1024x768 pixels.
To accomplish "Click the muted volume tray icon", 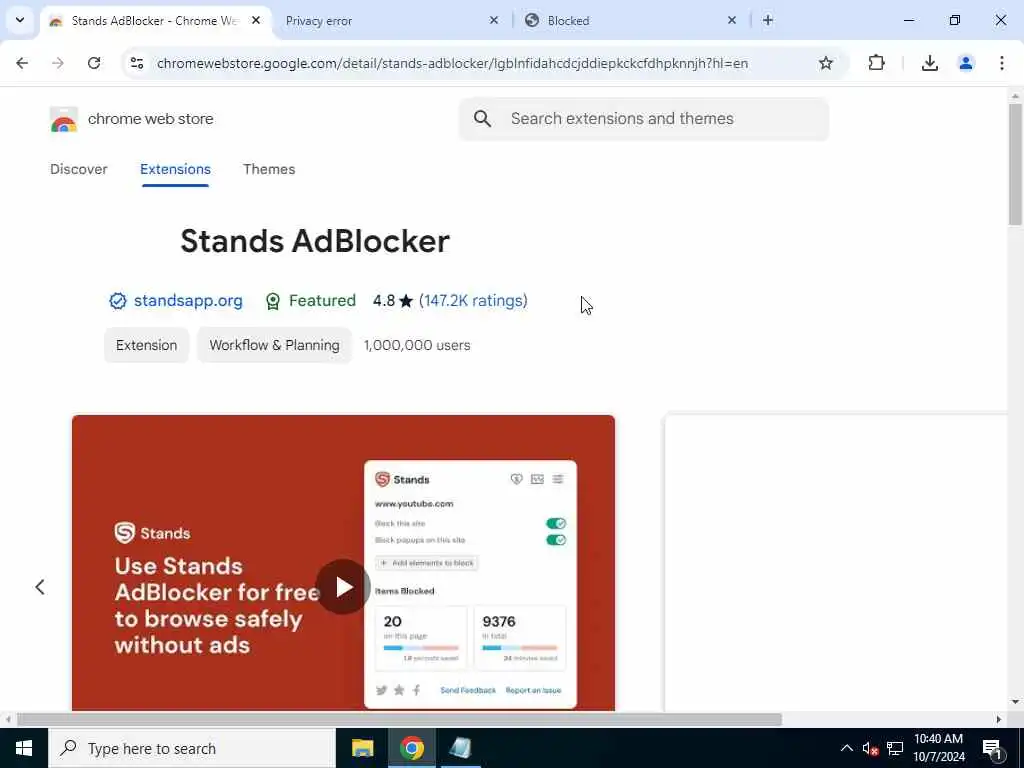I will point(870,748).
